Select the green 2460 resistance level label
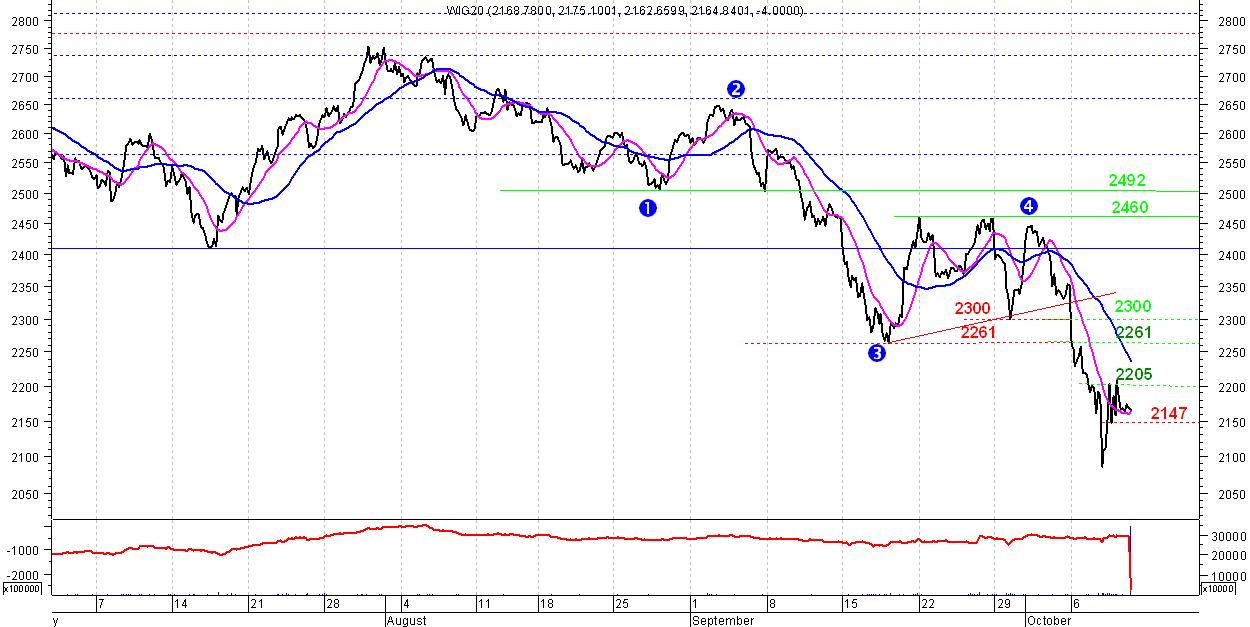 [1130, 208]
